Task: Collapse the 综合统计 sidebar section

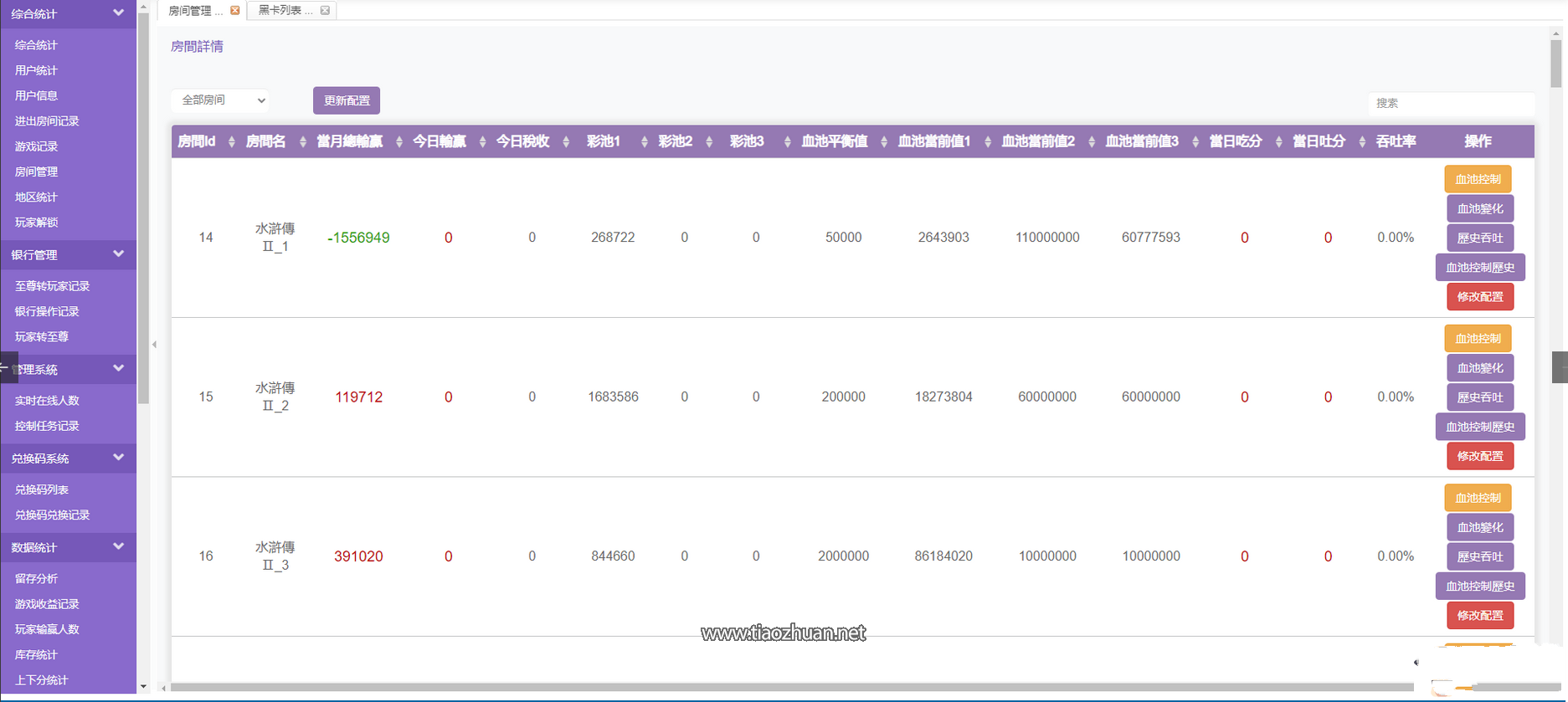Action: click(x=118, y=13)
